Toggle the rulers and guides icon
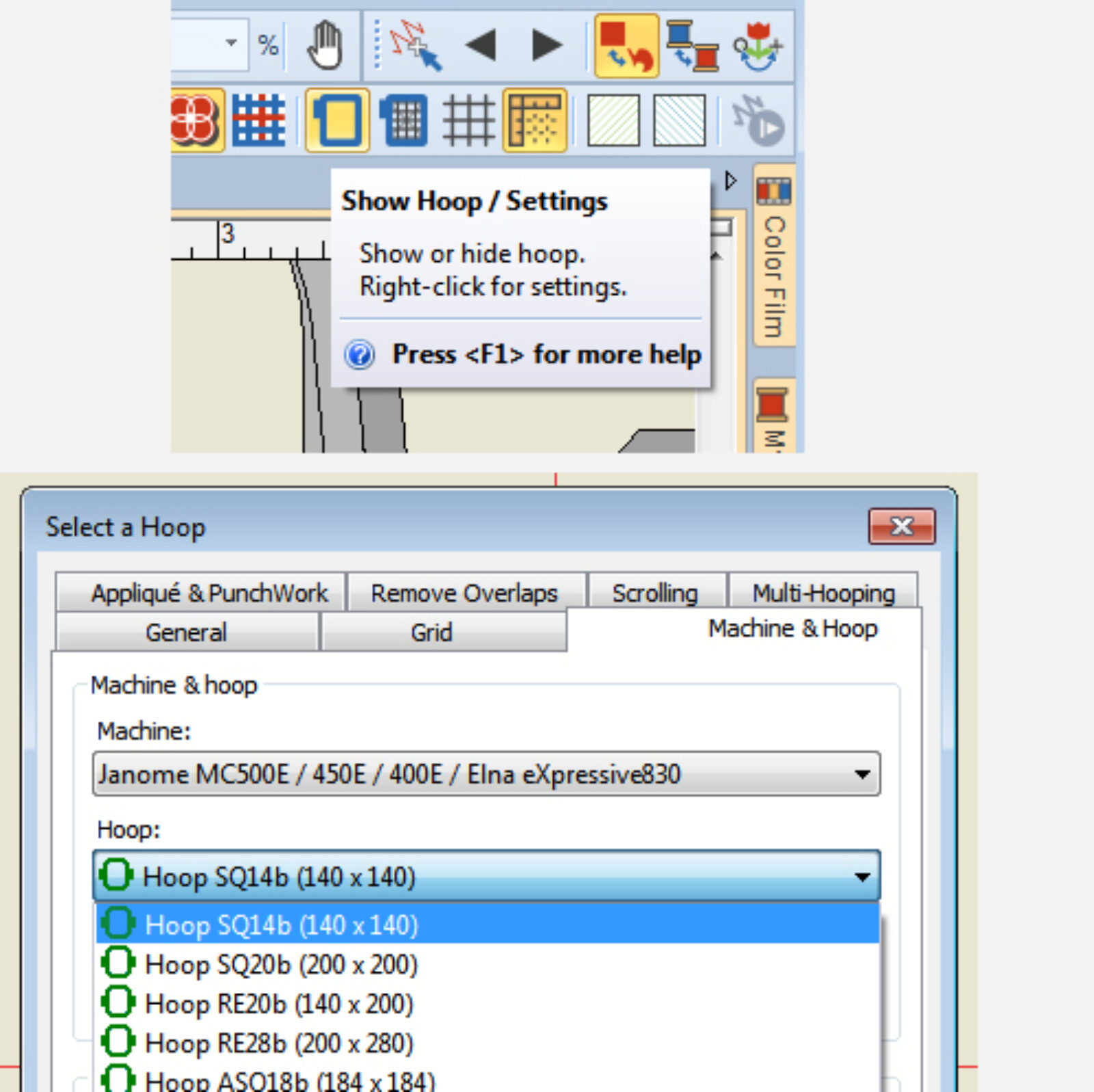The image size is (1094, 1092). (535, 120)
